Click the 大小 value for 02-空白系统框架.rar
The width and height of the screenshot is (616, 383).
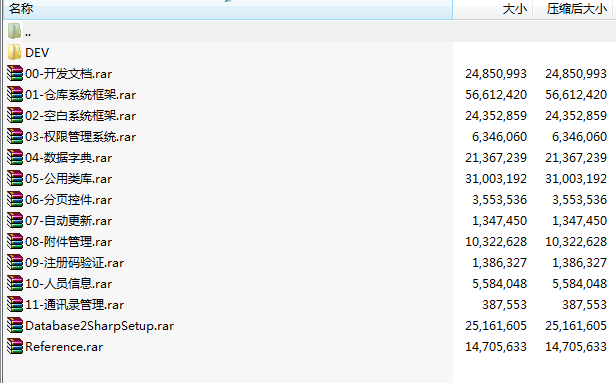coord(496,116)
